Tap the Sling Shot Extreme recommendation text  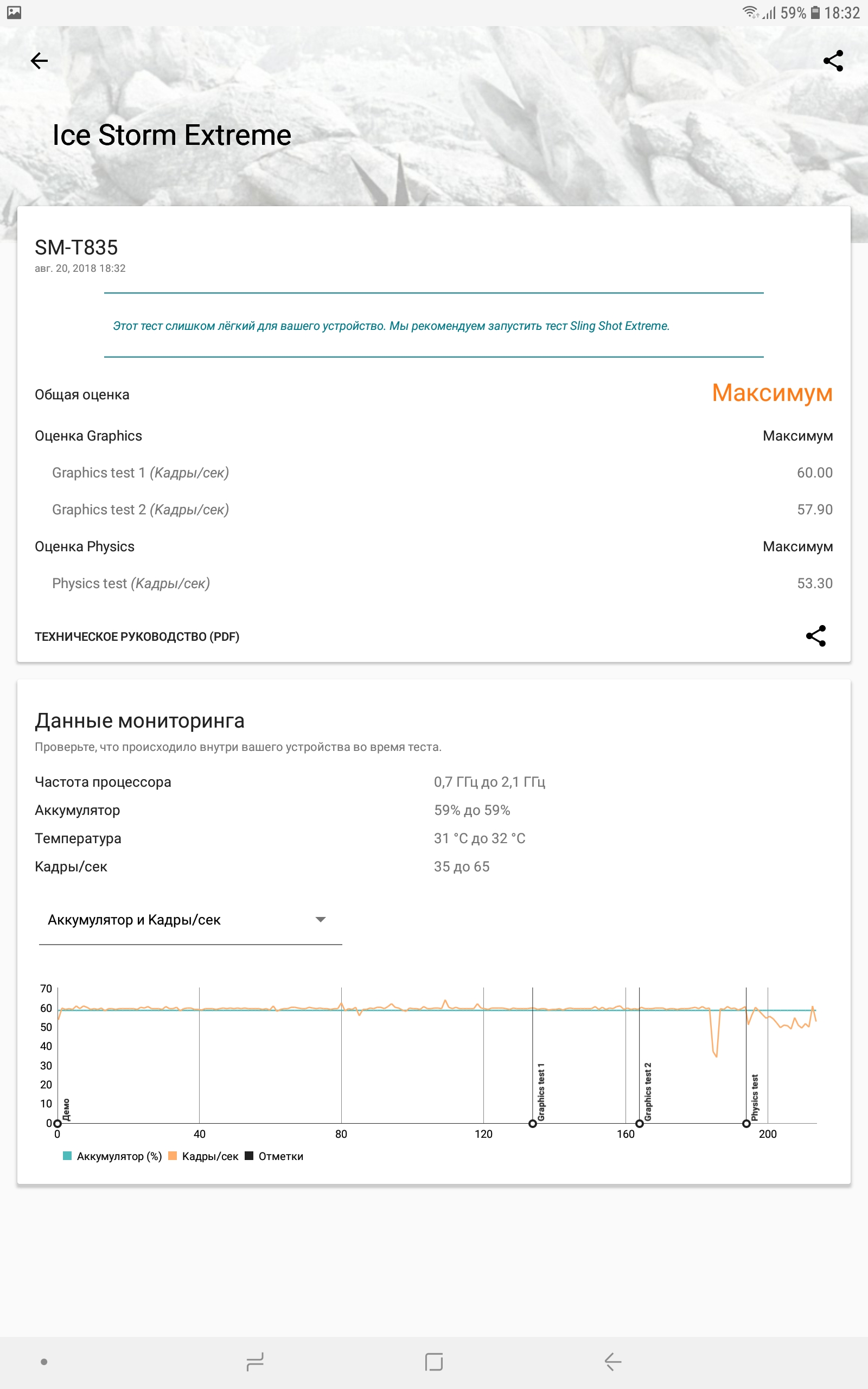391,326
